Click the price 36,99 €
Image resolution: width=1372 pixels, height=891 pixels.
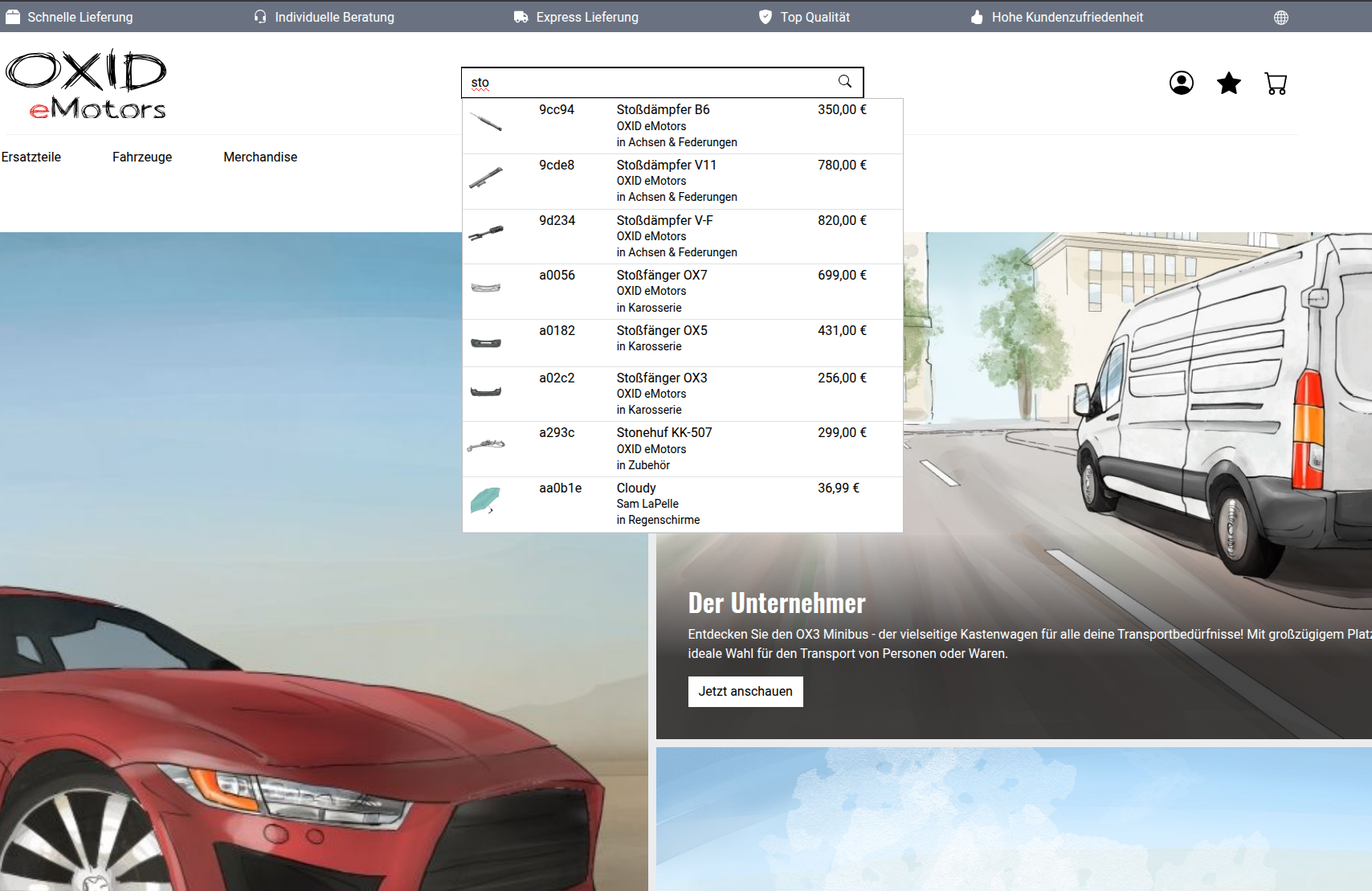[x=839, y=488]
